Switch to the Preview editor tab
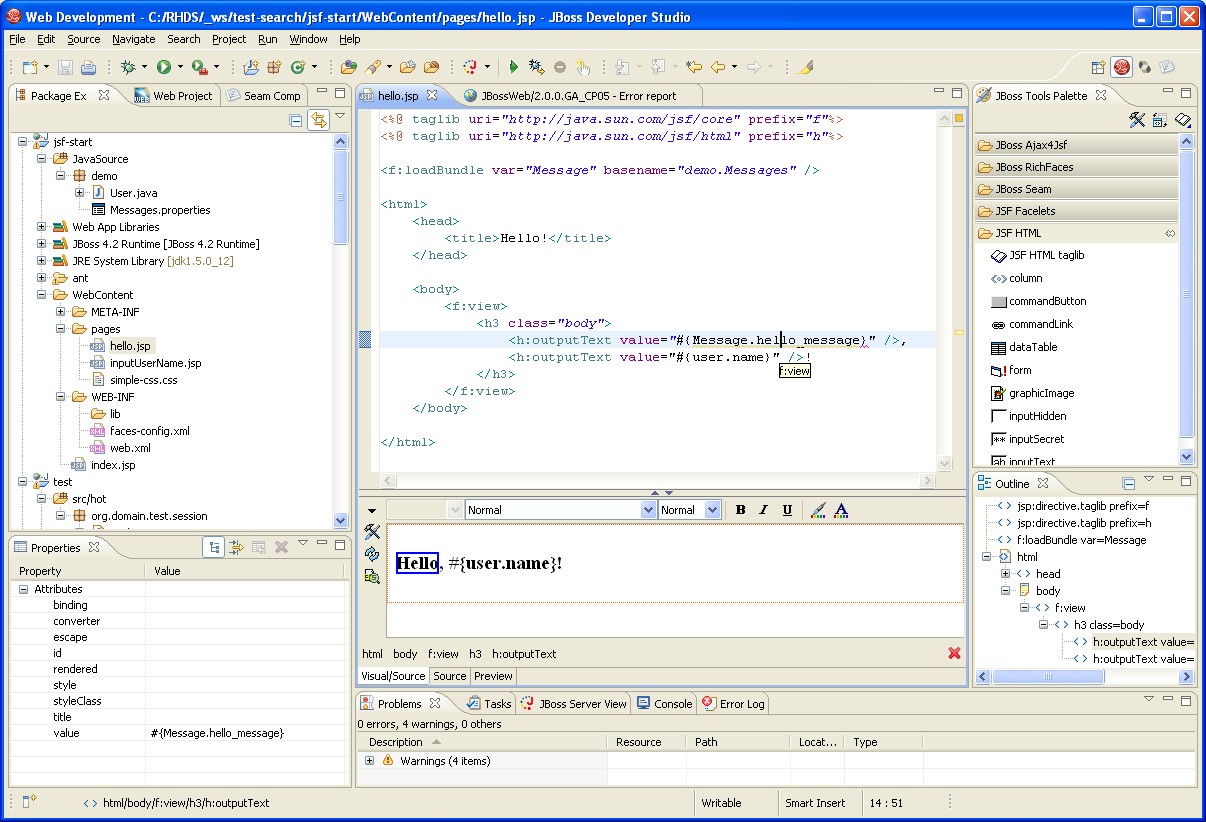 (x=493, y=676)
